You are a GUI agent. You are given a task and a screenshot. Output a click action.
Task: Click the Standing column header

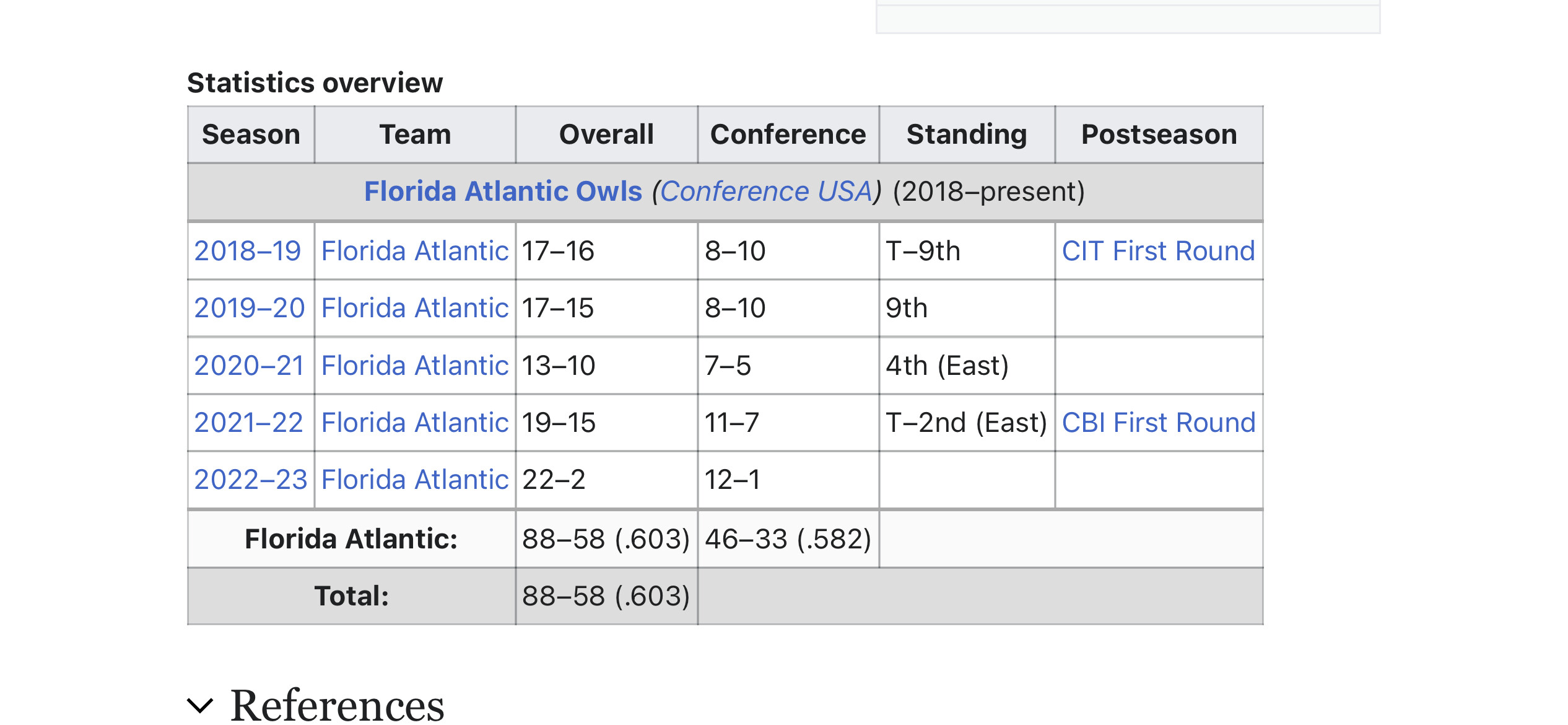966,134
